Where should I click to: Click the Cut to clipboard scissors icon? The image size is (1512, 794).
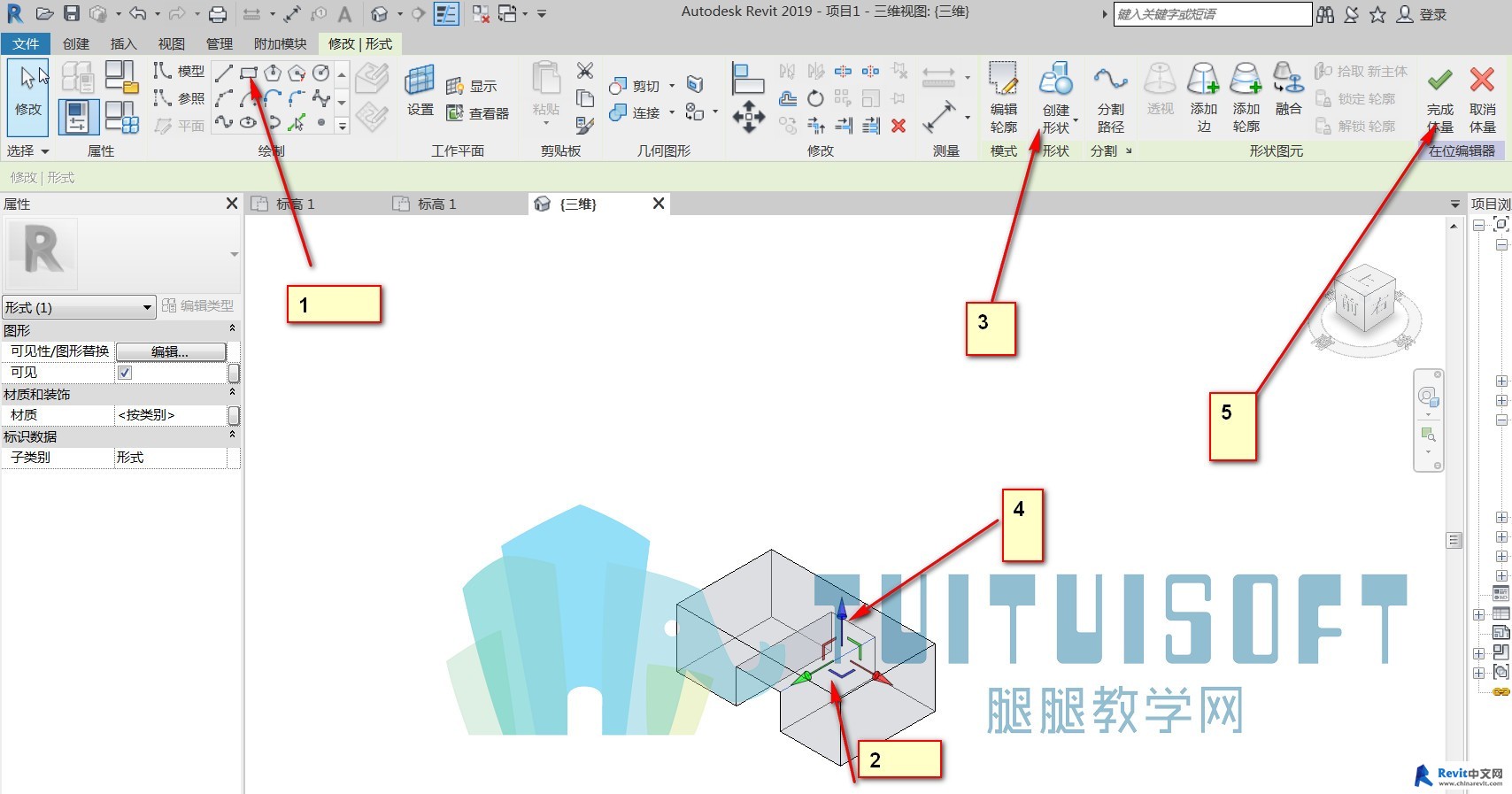point(585,71)
